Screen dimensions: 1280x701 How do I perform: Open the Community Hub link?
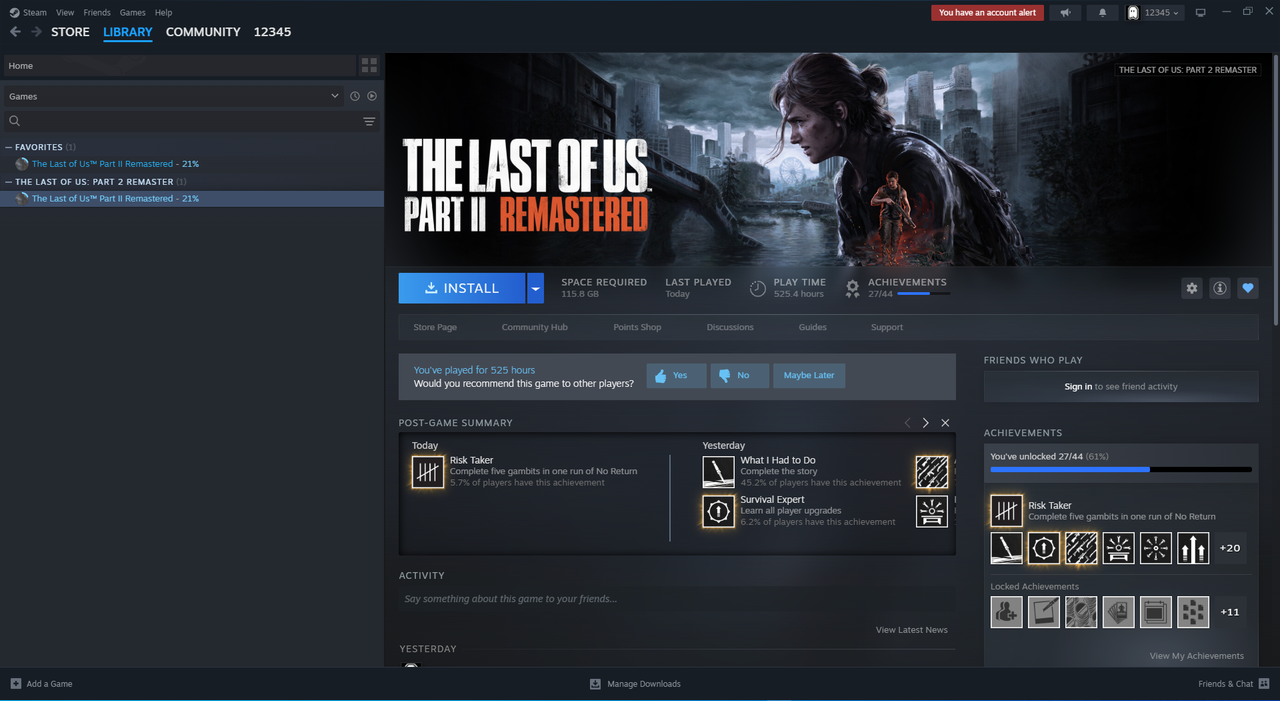tap(534, 327)
